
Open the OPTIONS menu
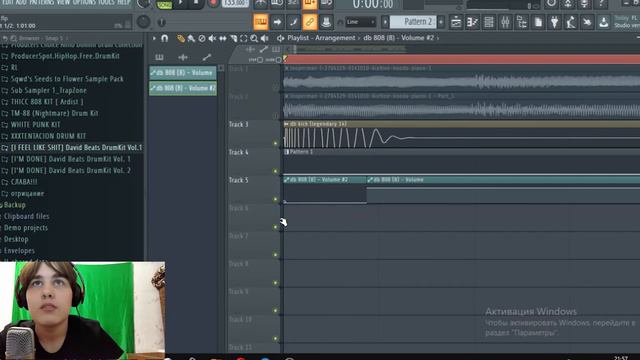(x=84, y=2)
